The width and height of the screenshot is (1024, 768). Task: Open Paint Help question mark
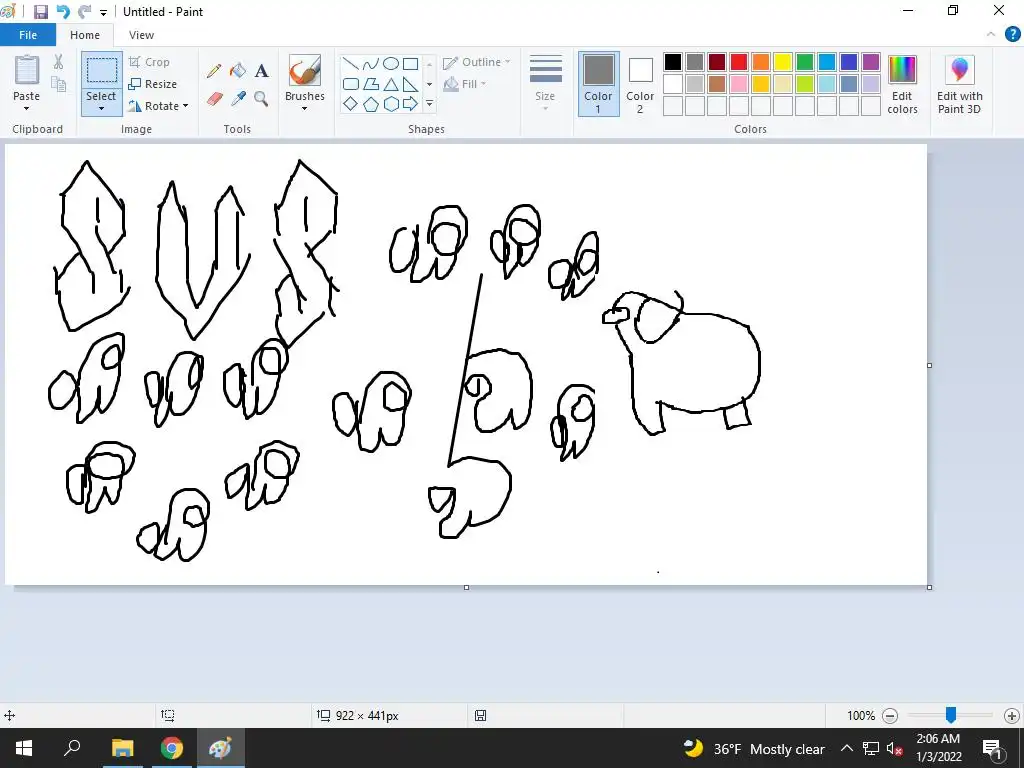1012,35
